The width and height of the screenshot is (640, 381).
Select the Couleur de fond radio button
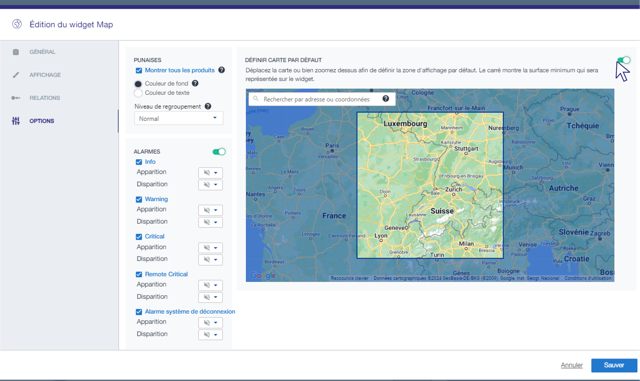[138, 84]
